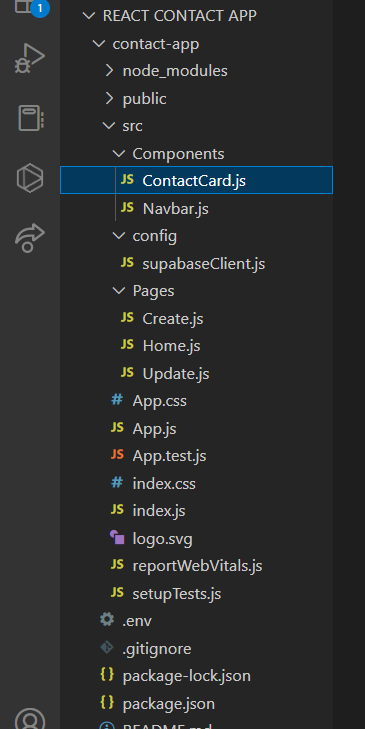Click the JS icon beside Create.js
Image resolution: width=365 pixels, height=729 pixels.
coord(127,318)
